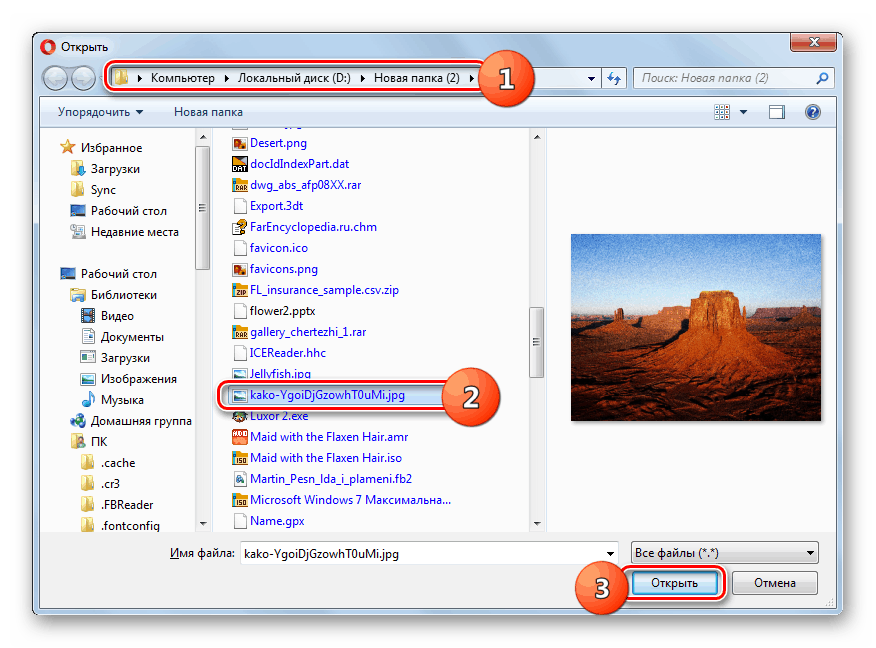Expand the arrow after Компьютер in breadcrumb
Viewport: 876px width, 648px height.
226,78
